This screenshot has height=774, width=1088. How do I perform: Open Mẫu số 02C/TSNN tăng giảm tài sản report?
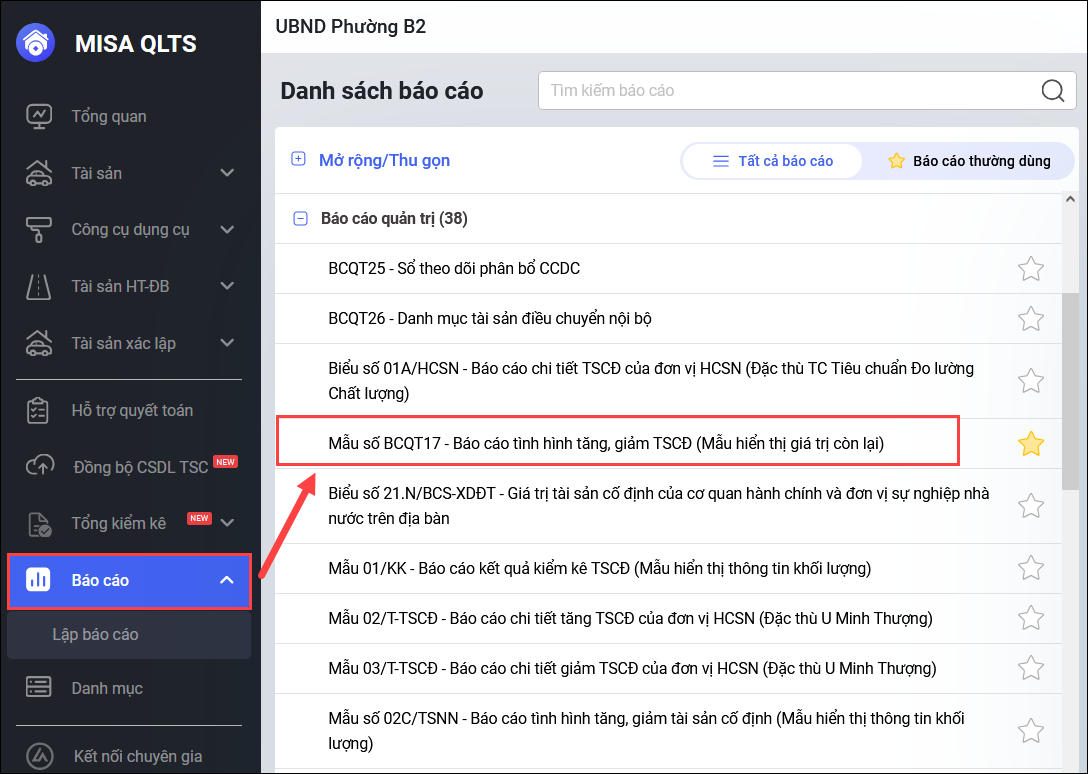click(x=646, y=730)
